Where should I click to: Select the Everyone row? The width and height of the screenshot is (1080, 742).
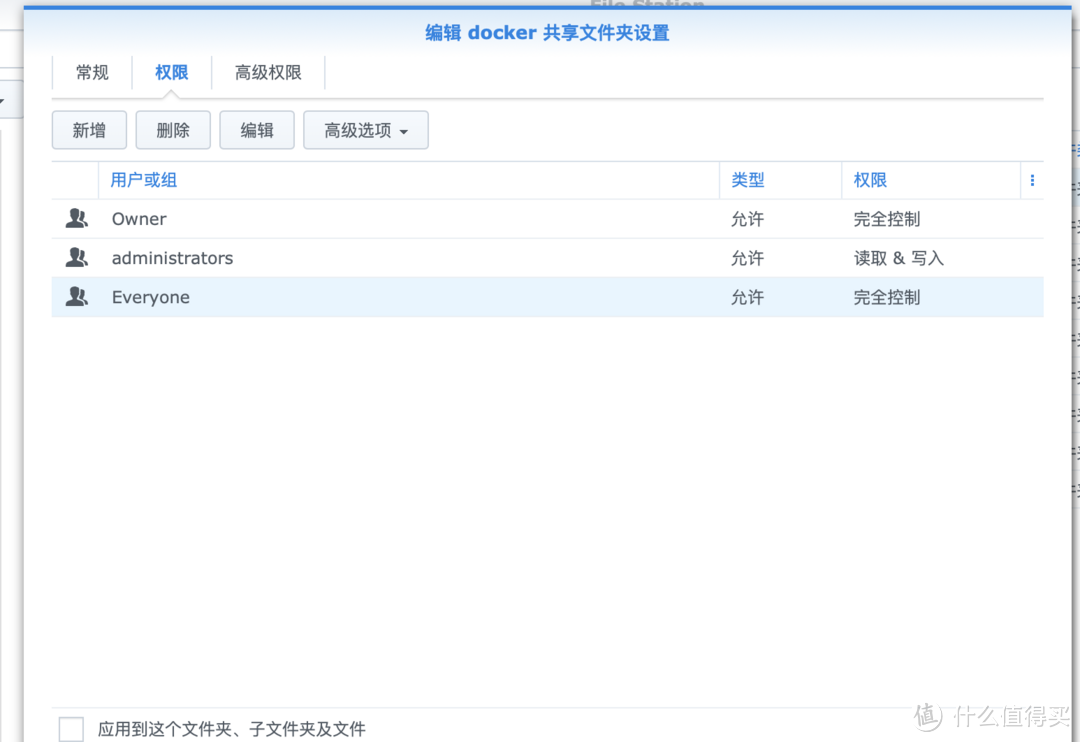click(400, 296)
